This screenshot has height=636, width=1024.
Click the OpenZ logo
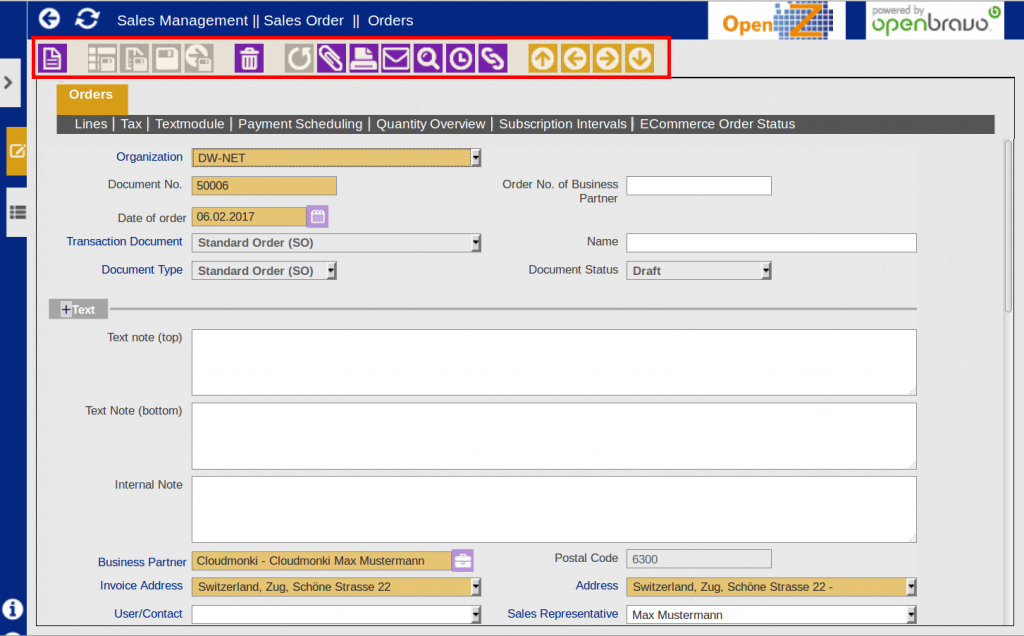(x=776, y=21)
